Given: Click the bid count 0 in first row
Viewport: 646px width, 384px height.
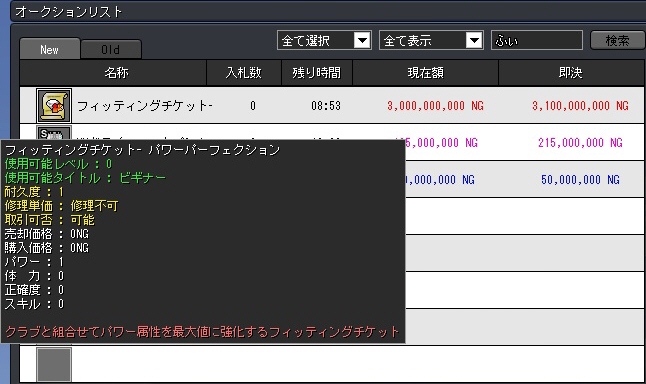Looking at the screenshot, I should point(253,106).
